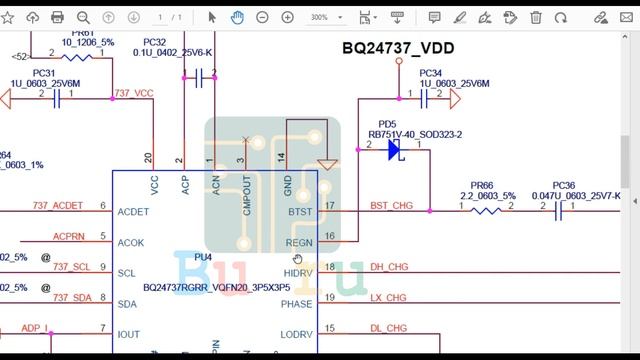Click the REGN pin label

[299, 243]
